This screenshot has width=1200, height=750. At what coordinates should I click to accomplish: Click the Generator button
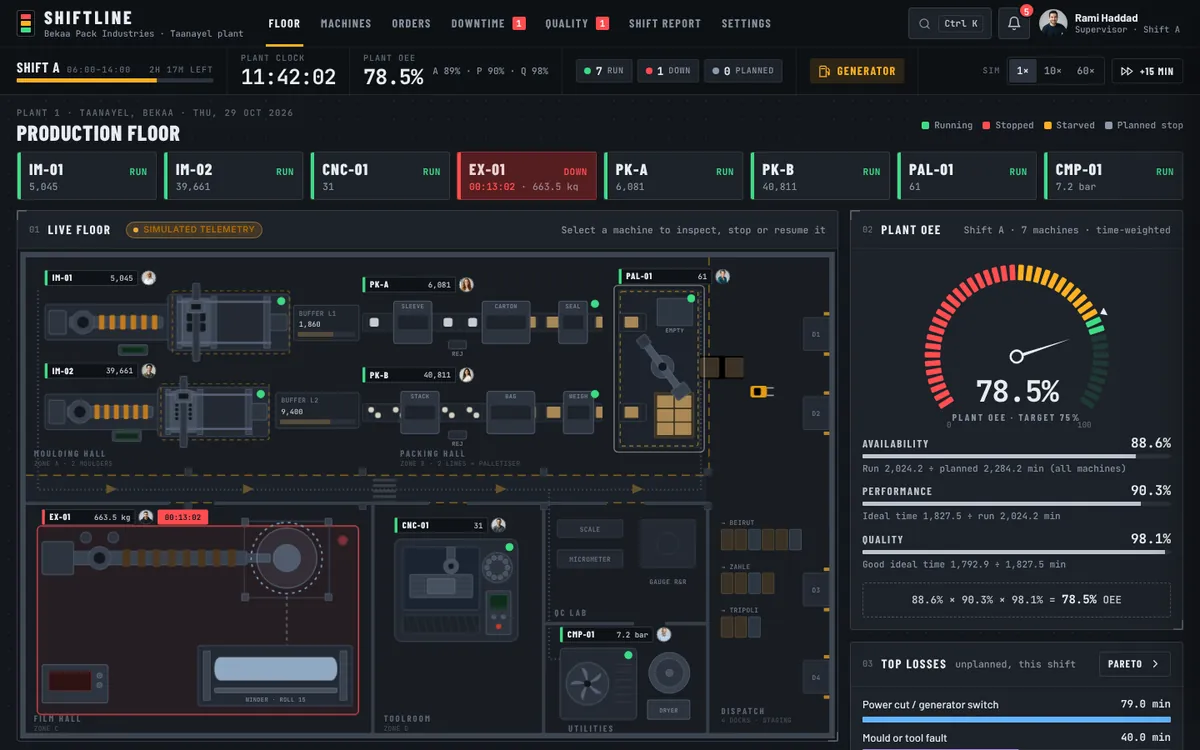point(857,71)
